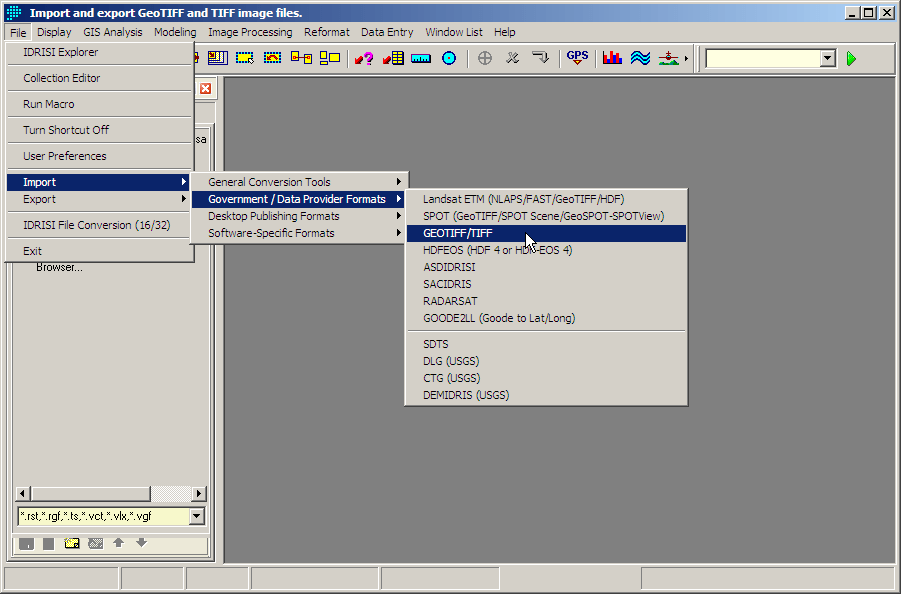Click the gray crossed tools toolbar icon
The width and height of the screenshot is (901, 594).
coord(513,58)
